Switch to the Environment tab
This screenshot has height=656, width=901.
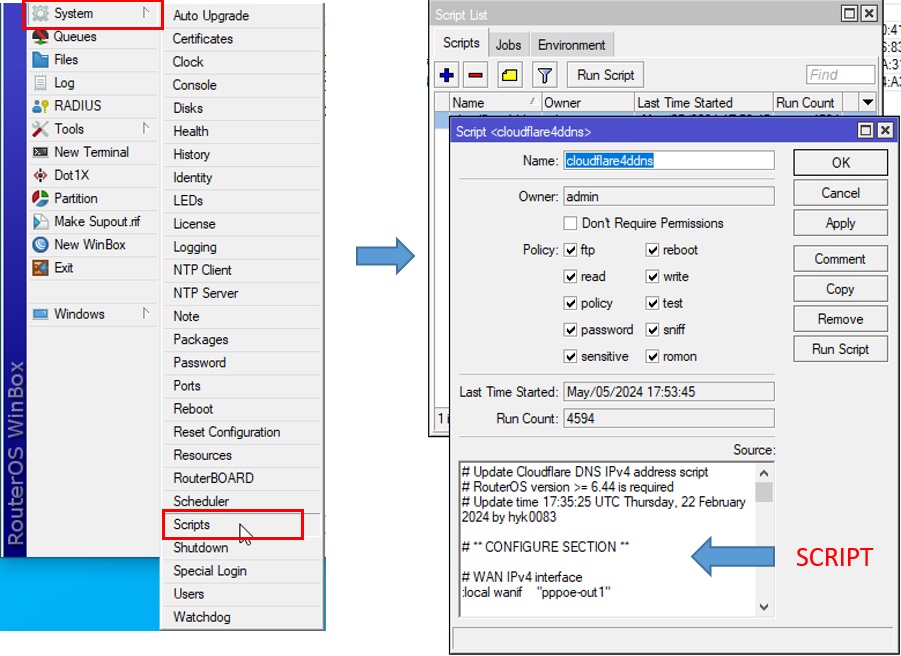tap(572, 45)
